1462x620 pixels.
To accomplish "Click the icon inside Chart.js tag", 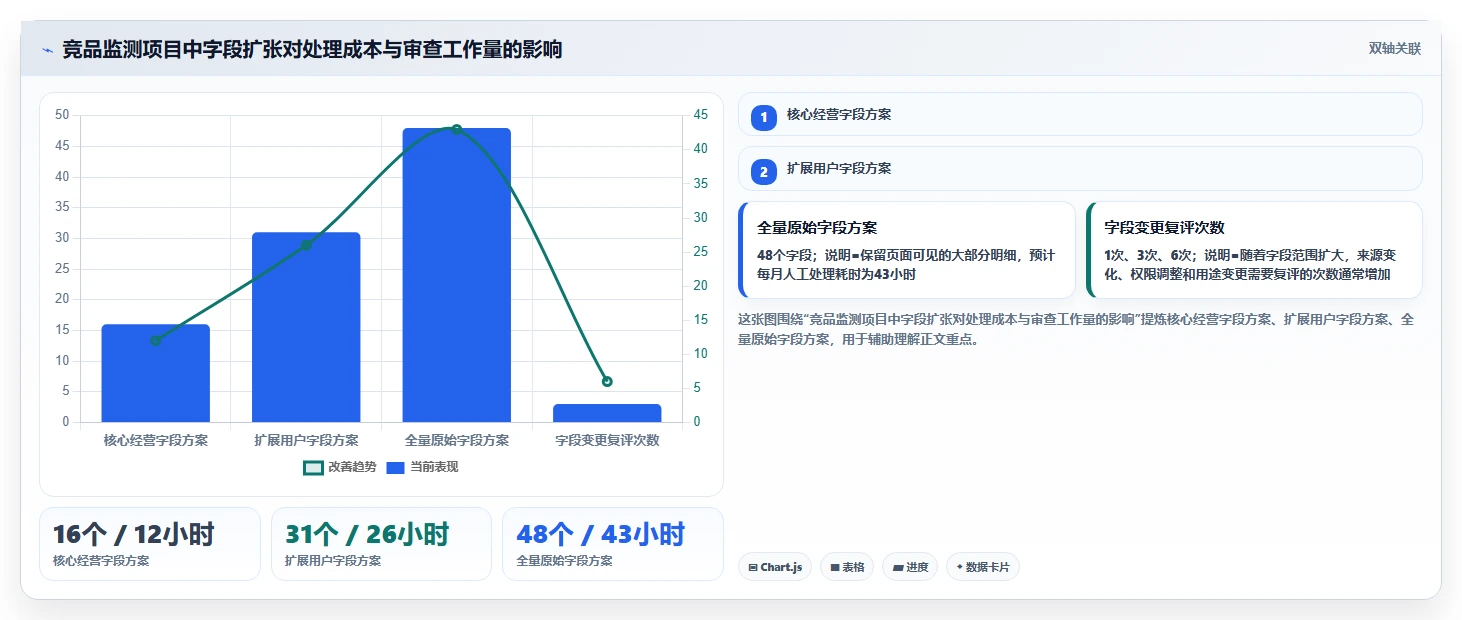I will tap(753, 567).
